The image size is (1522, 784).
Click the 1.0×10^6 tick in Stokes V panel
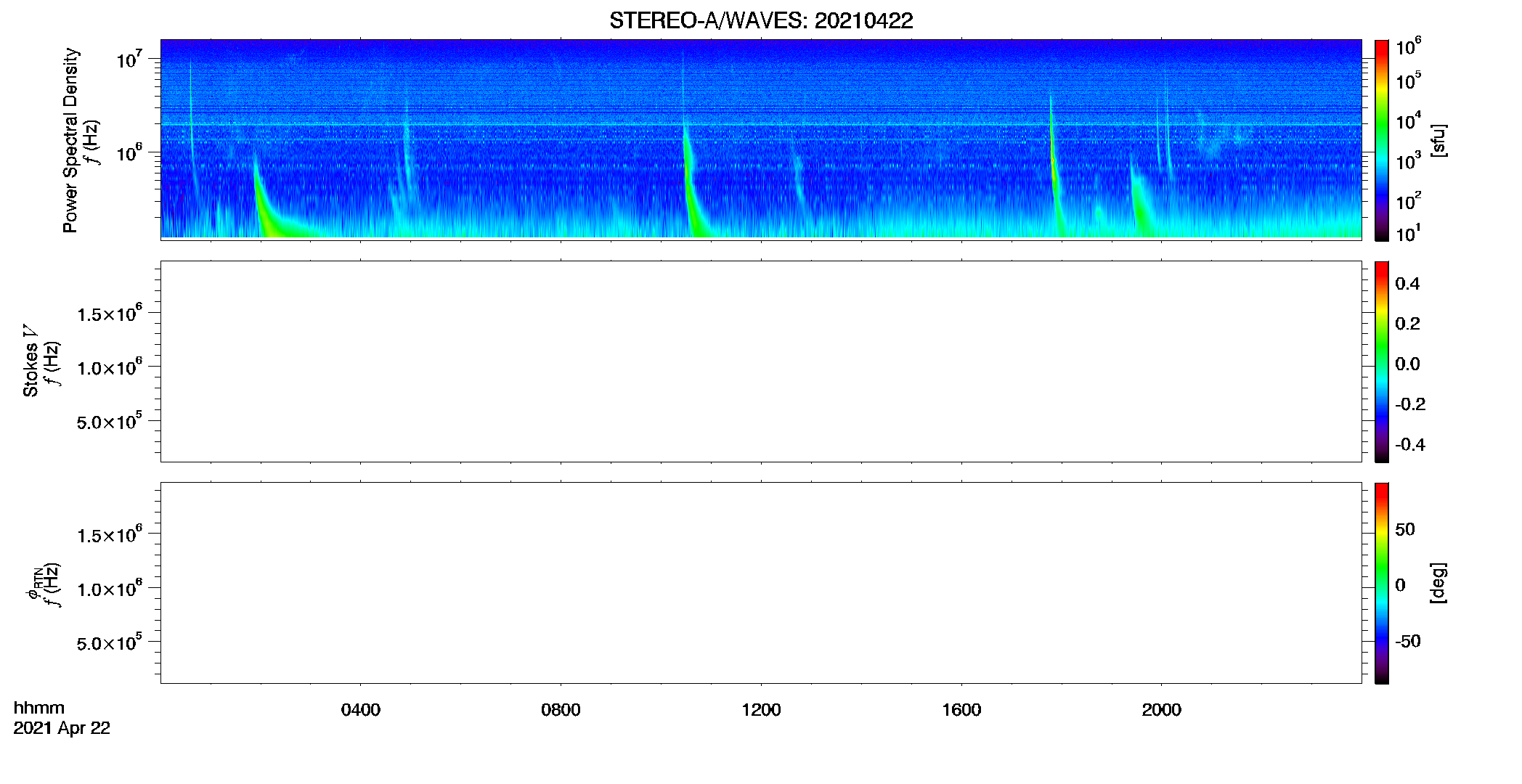click(x=110, y=367)
